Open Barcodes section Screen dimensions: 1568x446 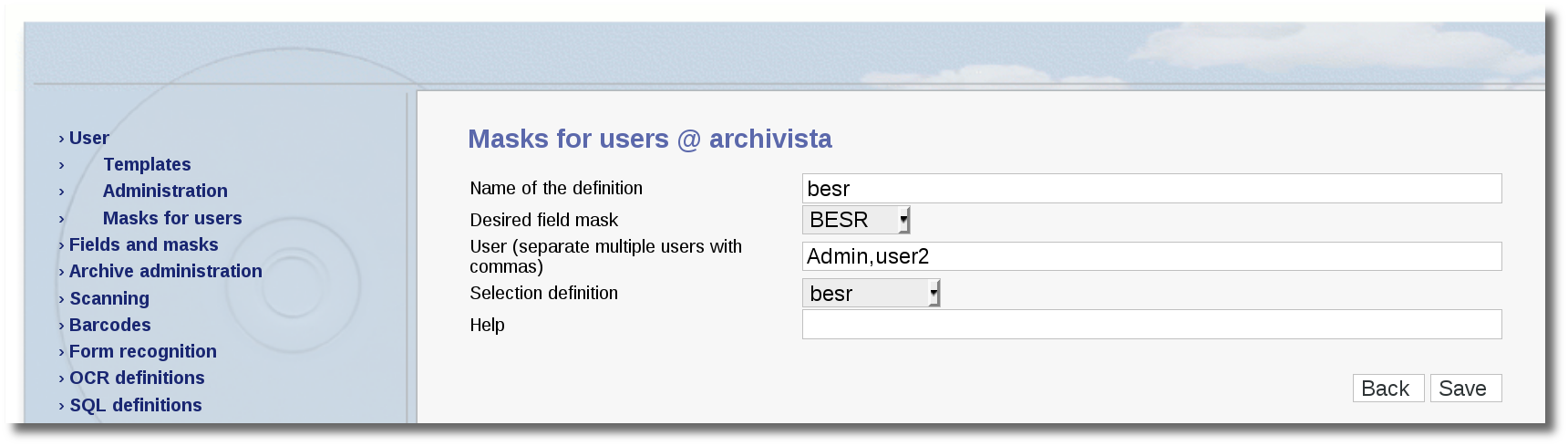point(110,325)
